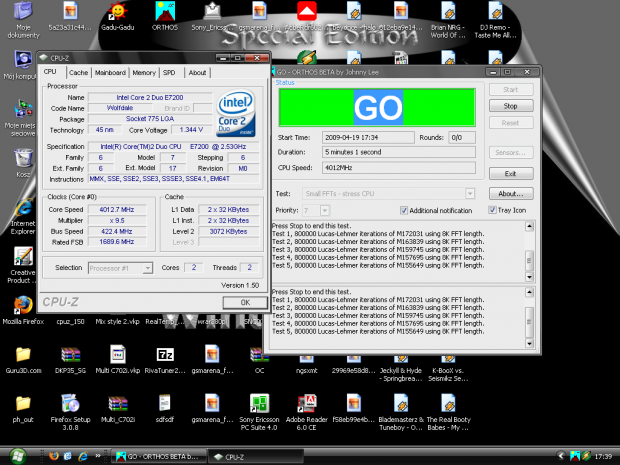Click upper log scrollbar down arrow in ORTHOS

tap(529, 277)
